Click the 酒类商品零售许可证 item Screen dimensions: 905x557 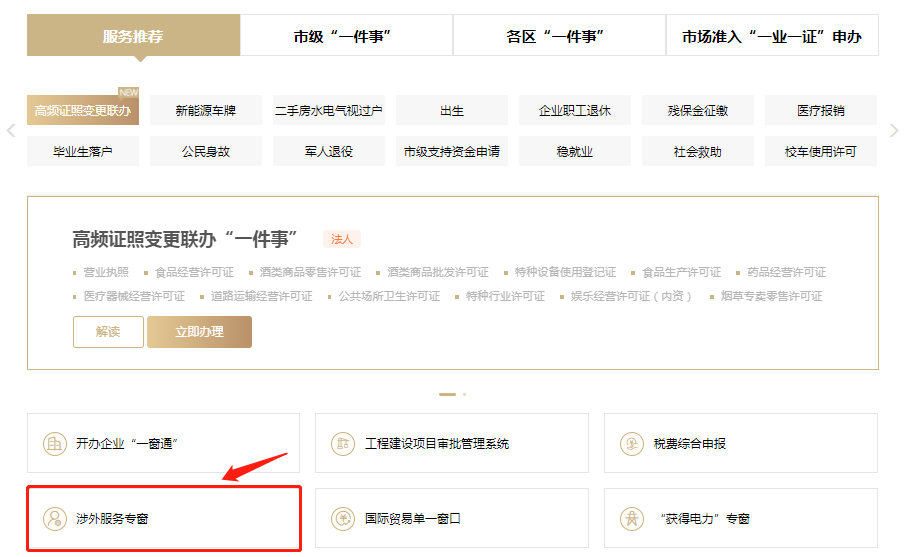[310, 272]
